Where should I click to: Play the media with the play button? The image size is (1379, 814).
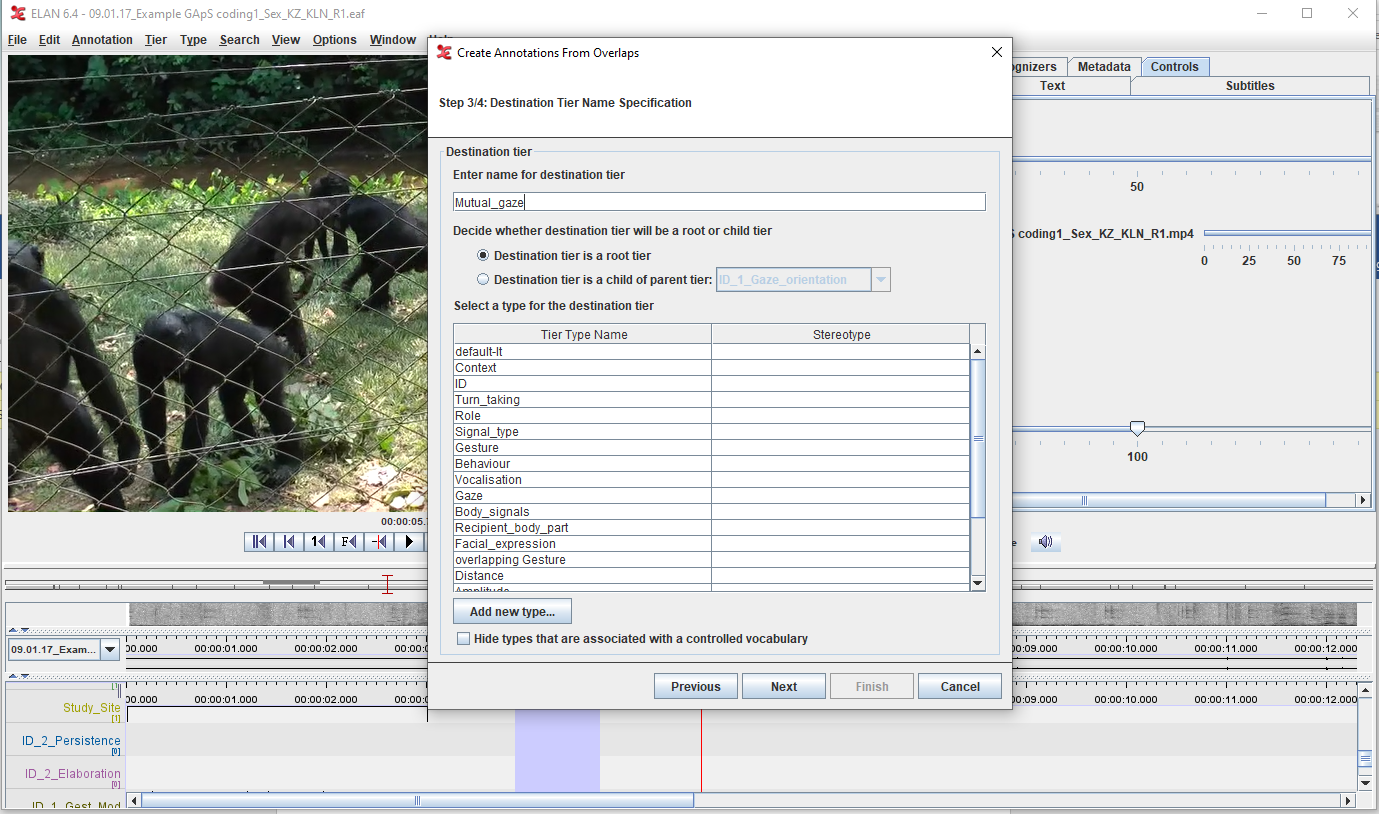click(x=409, y=542)
